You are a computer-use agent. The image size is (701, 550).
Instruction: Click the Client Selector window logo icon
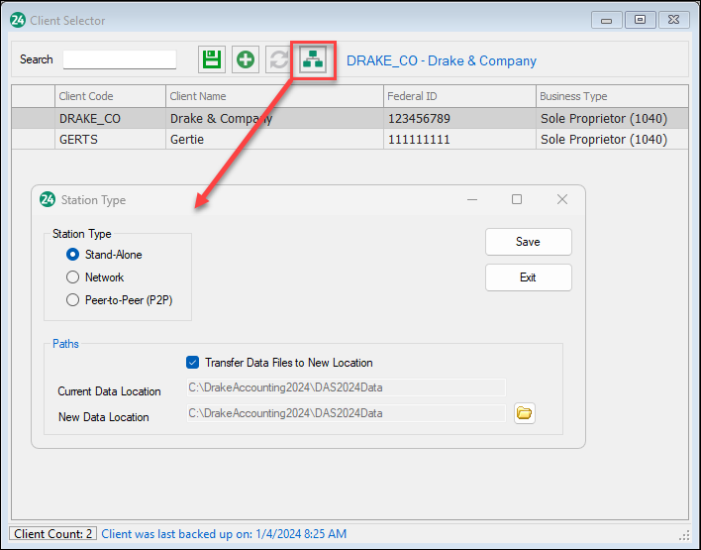[x=17, y=20]
